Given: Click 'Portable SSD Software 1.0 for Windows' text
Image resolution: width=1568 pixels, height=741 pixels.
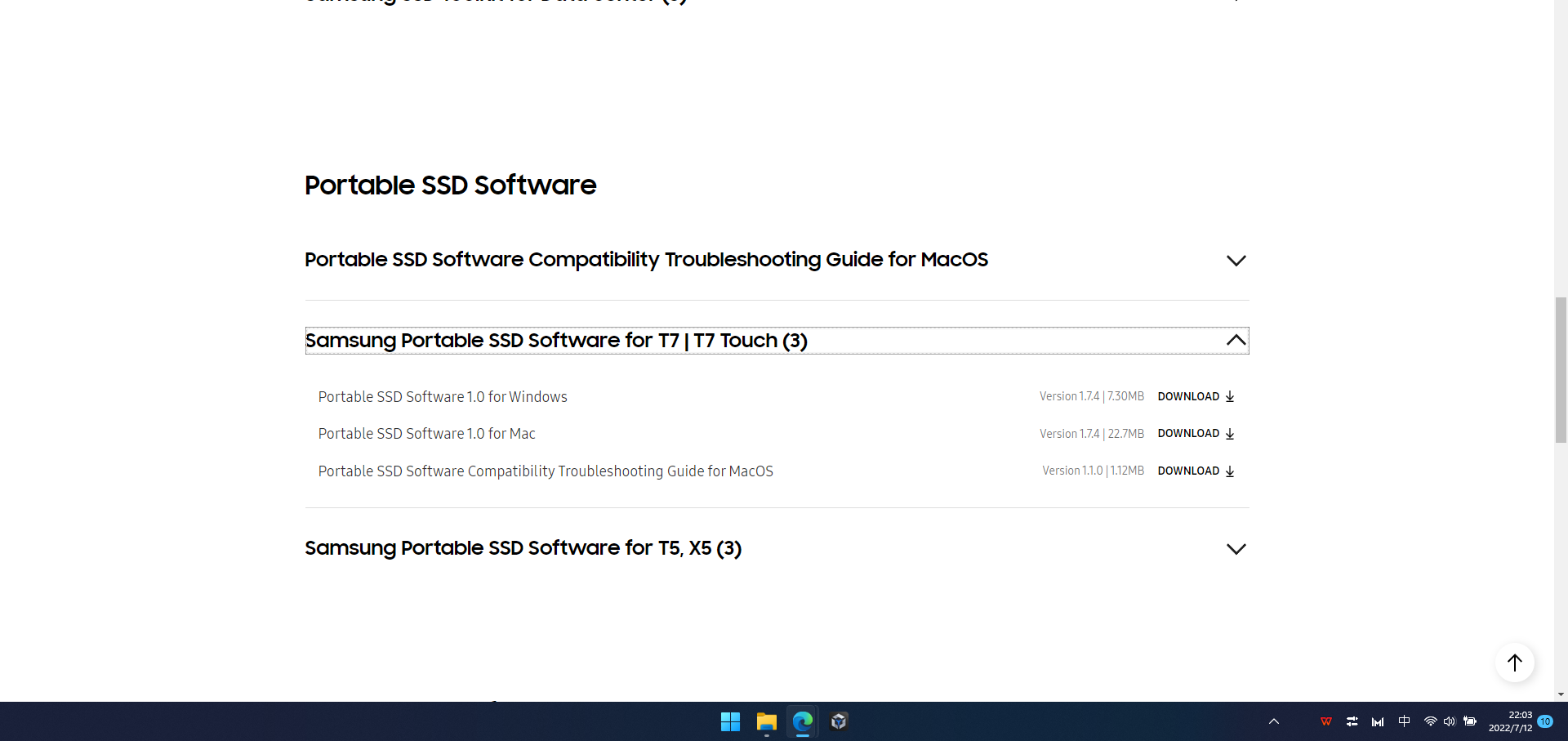Looking at the screenshot, I should pos(443,397).
